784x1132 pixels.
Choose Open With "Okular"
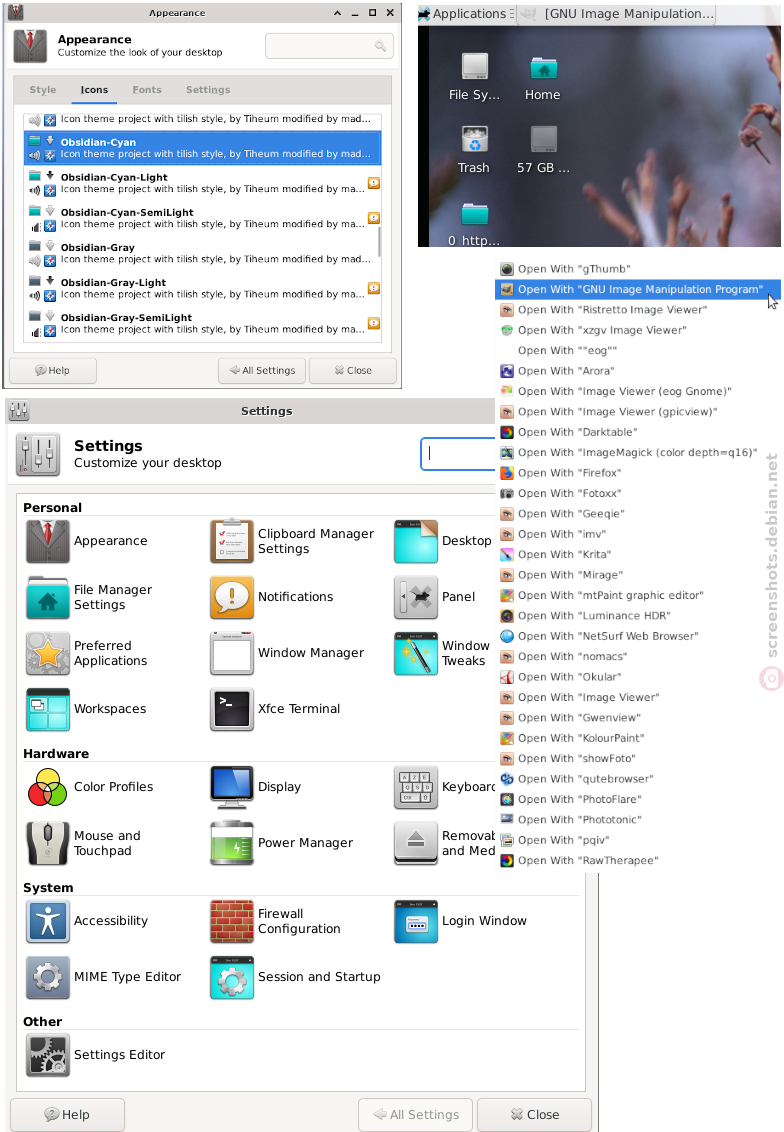(x=637, y=676)
